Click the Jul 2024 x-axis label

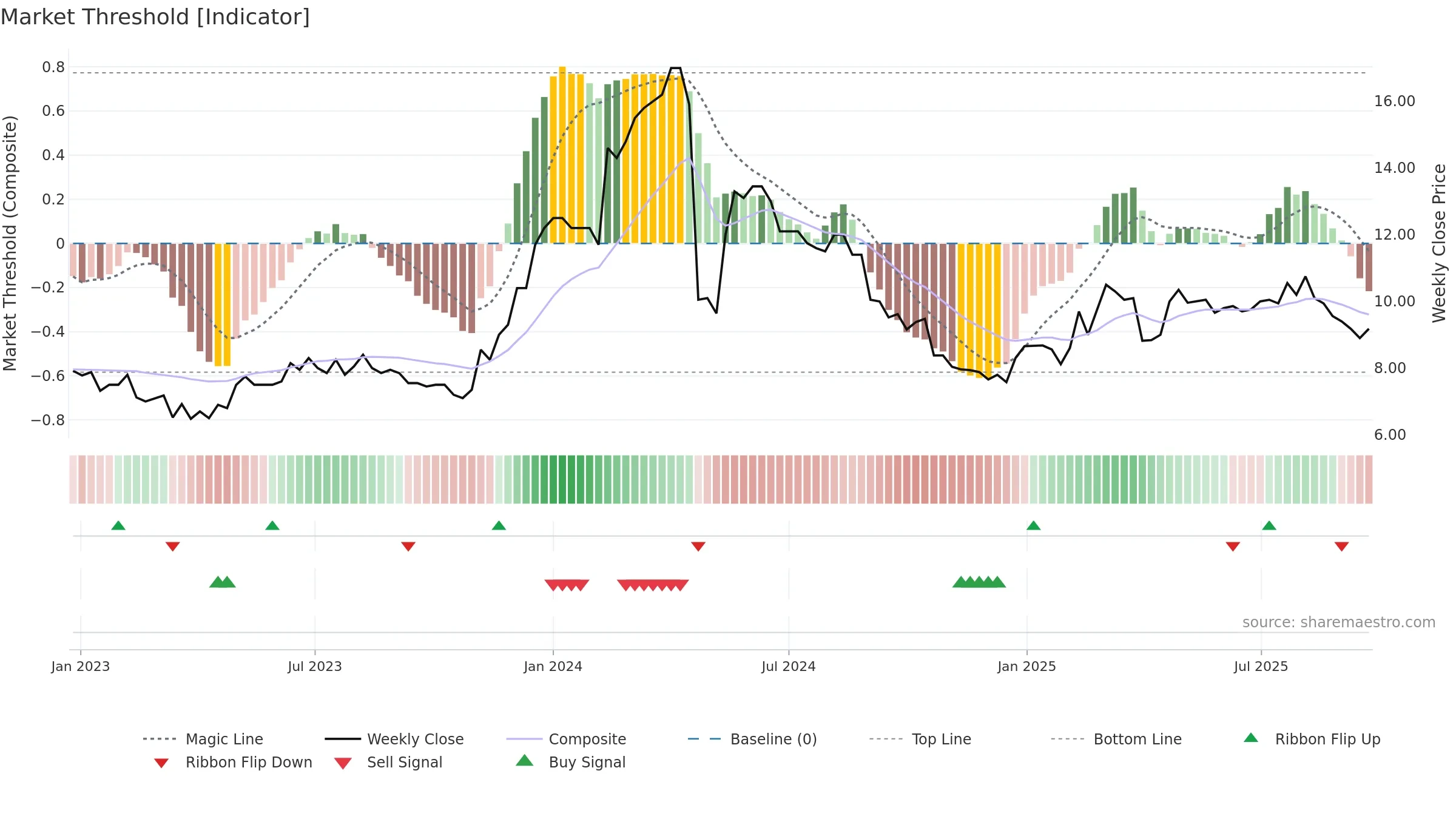[x=789, y=667]
